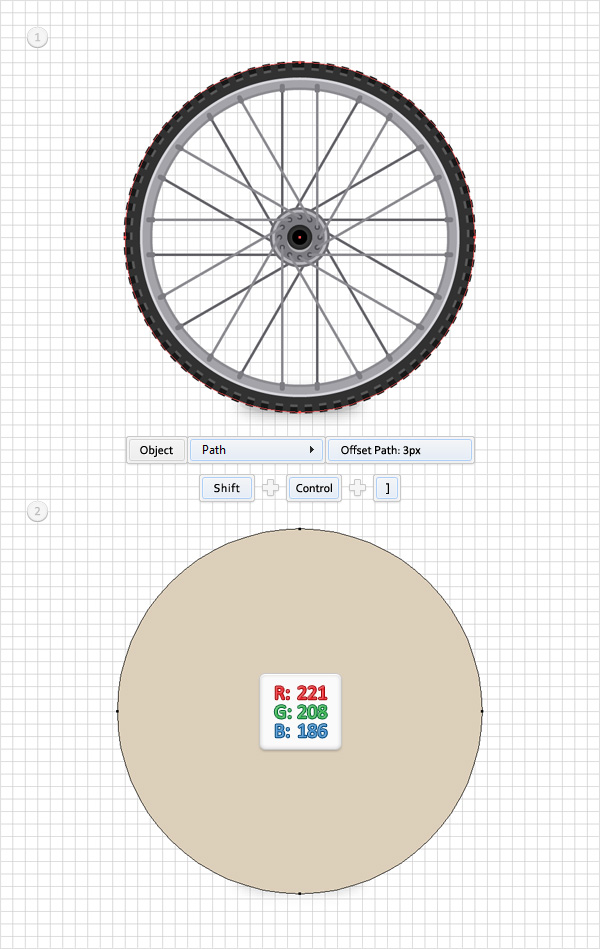Screen dimensions: 600x949
Task: Click the top anchor point of beige circle
Action: 300,529
